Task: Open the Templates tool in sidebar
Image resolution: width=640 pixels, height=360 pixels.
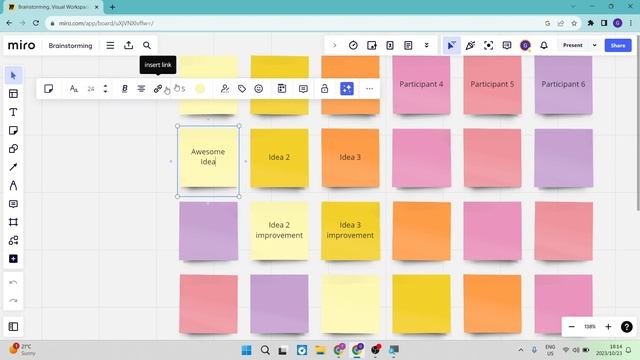Action: pos(13,94)
